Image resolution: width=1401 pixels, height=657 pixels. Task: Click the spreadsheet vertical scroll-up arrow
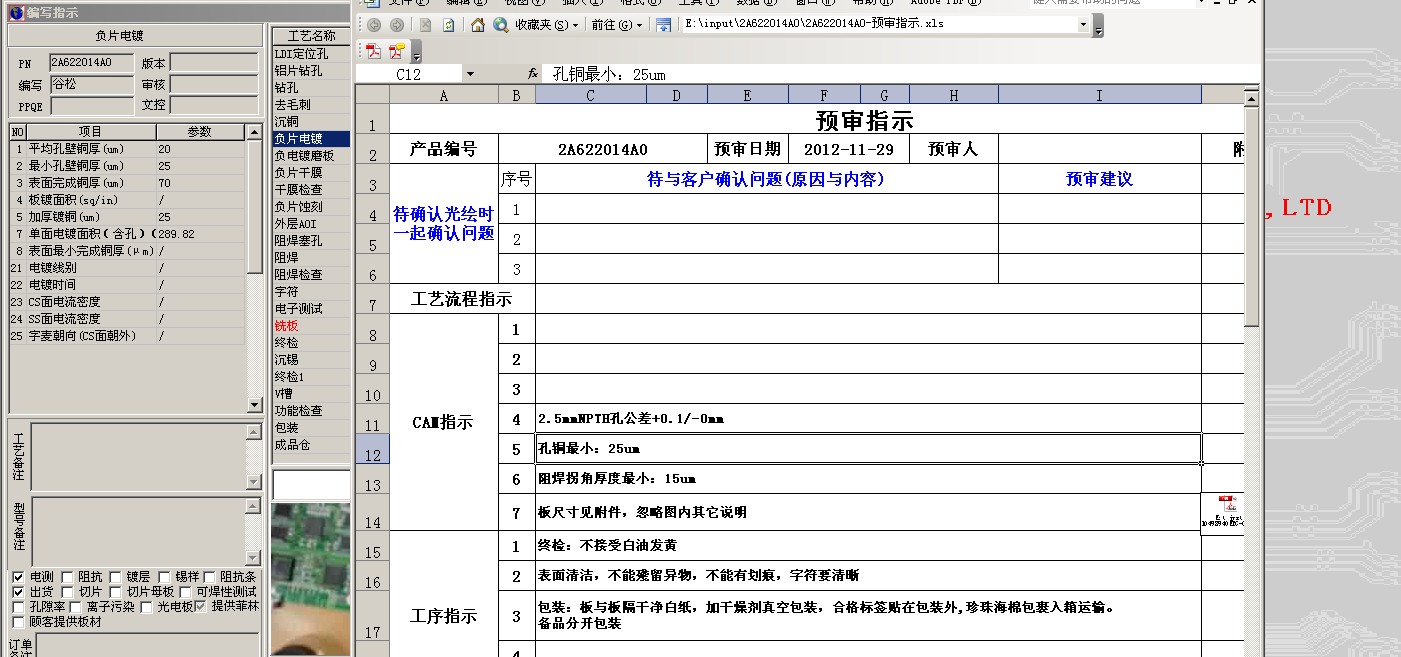[x=1250, y=97]
